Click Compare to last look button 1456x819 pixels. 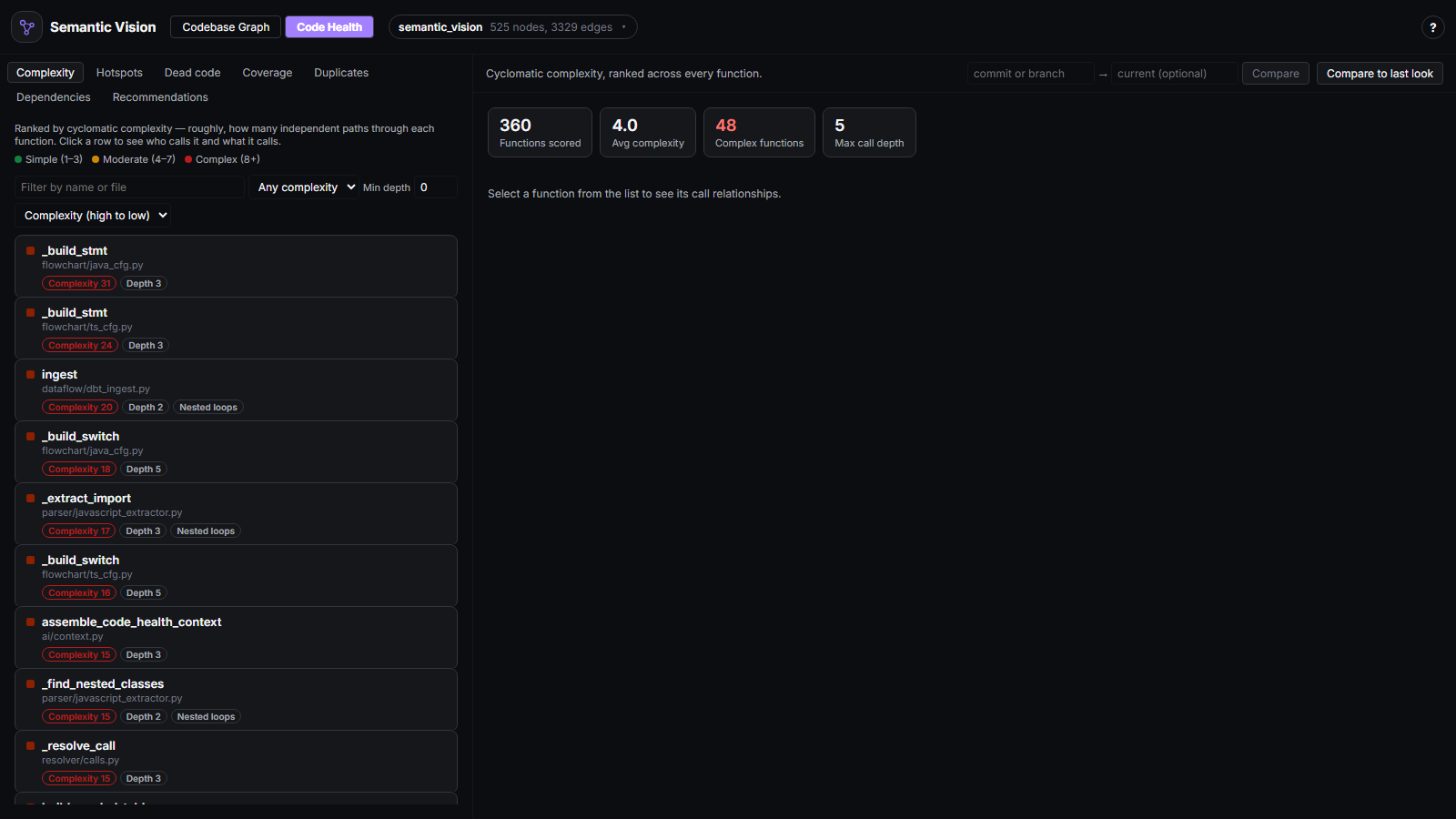(1380, 74)
